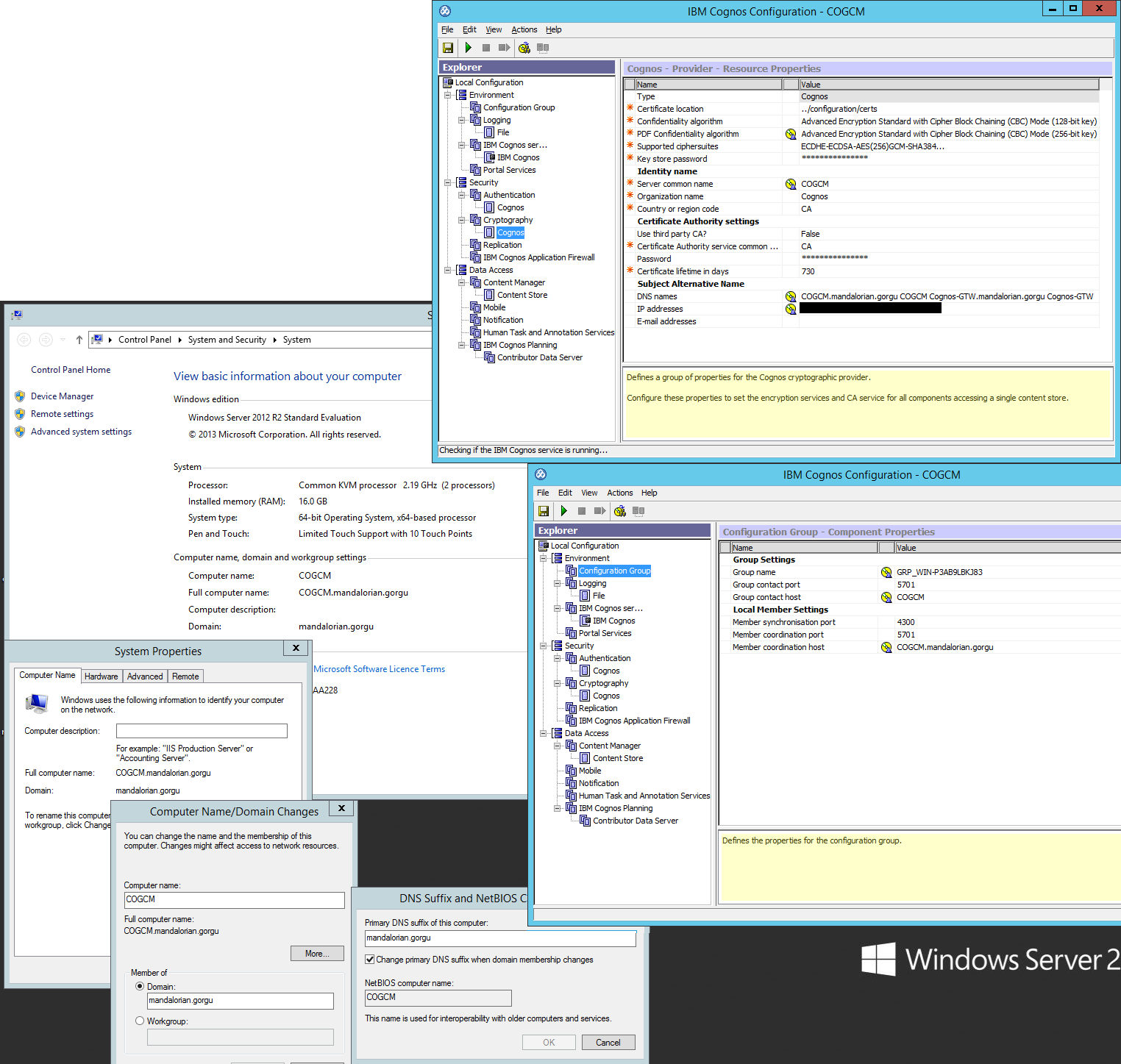Select the Workgroup radio button
Image resolution: width=1121 pixels, height=1064 pixels.
point(140,1021)
